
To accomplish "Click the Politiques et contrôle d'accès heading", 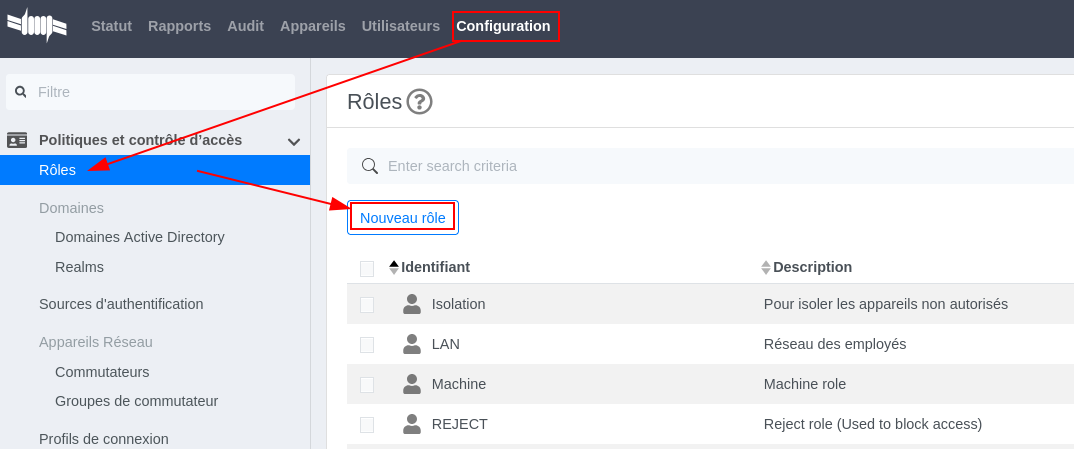I will click(140, 140).
